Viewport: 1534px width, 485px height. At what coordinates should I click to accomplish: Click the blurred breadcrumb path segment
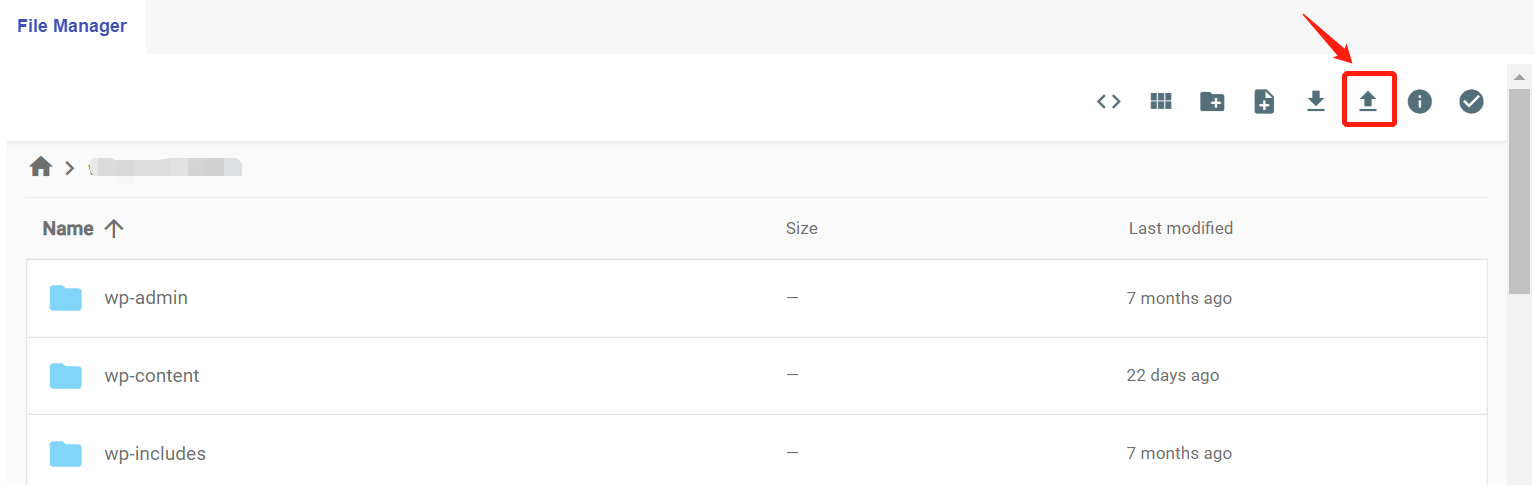[165, 167]
